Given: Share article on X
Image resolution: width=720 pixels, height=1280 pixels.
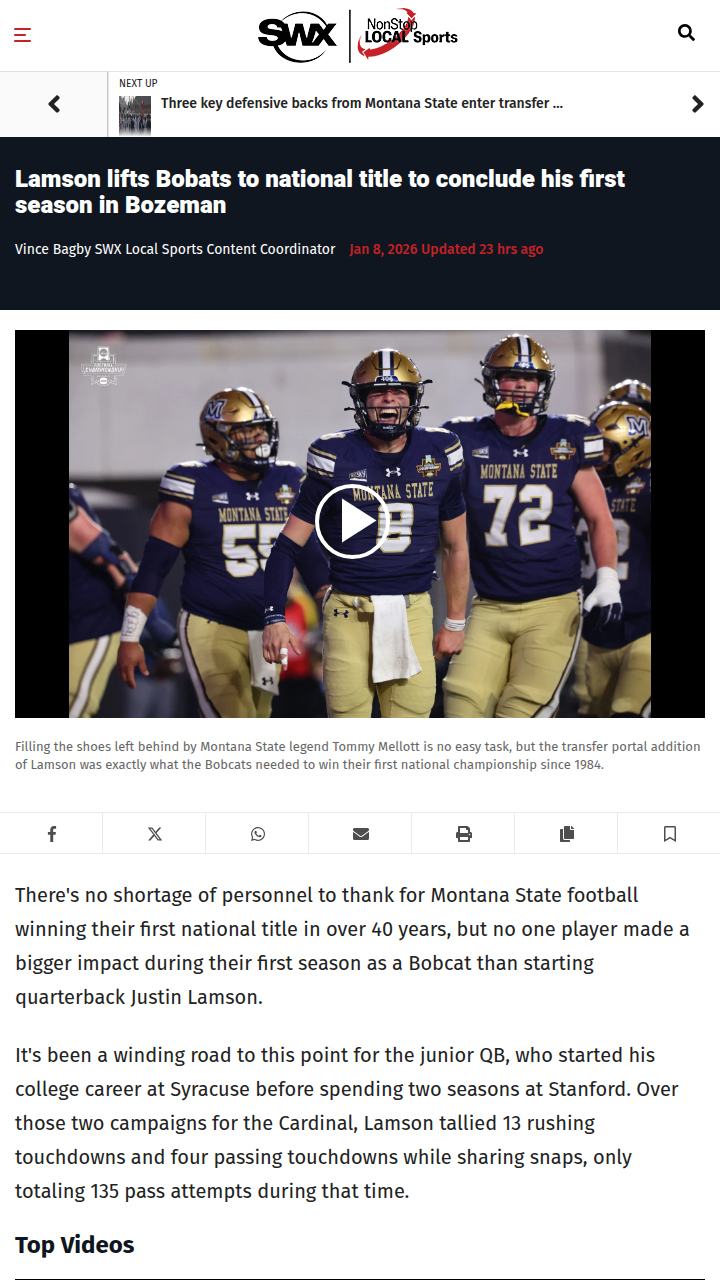Looking at the screenshot, I should pyautogui.click(x=154, y=833).
